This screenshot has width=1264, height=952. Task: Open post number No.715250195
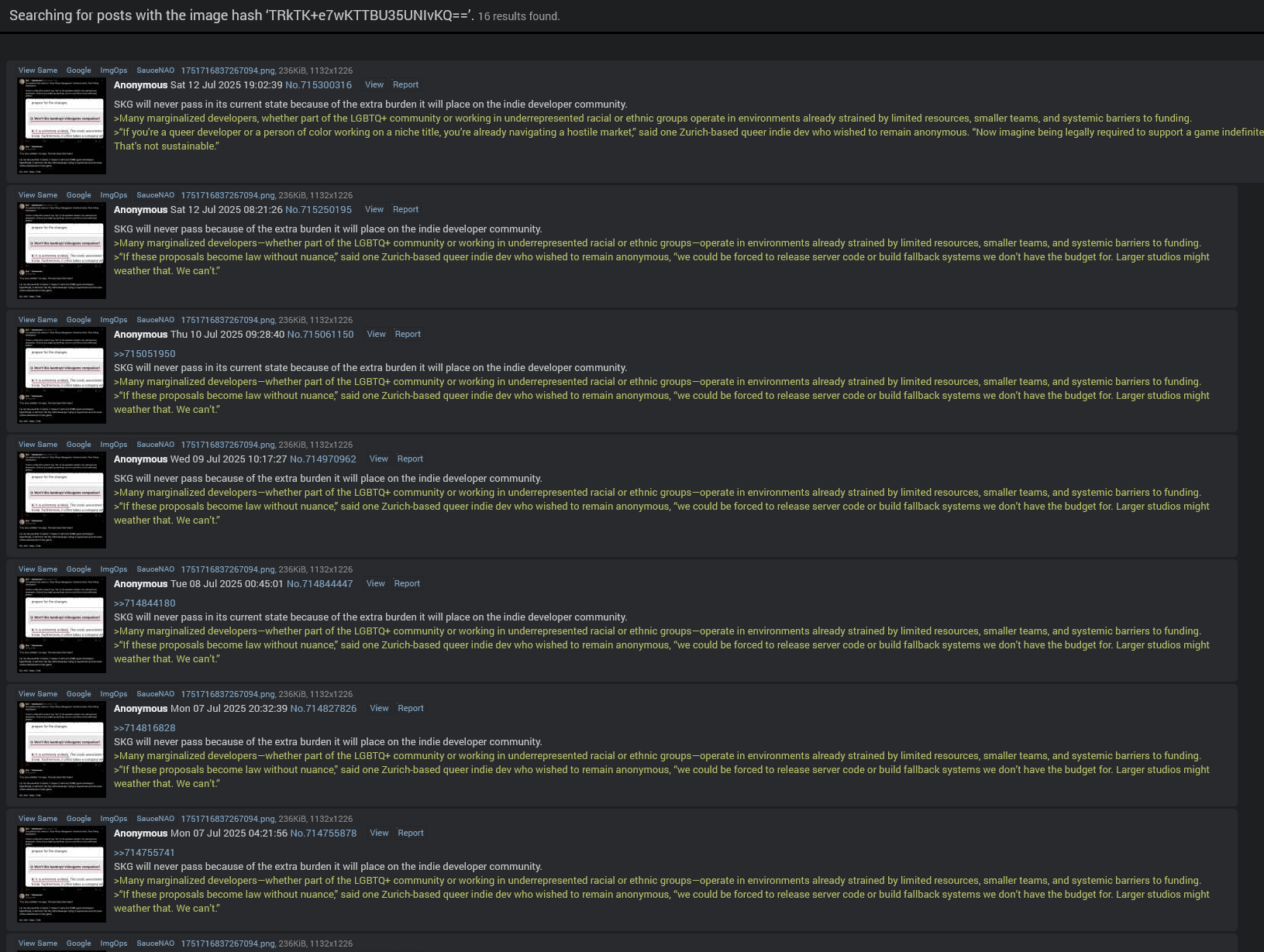pyautogui.click(x=319, y=210)
